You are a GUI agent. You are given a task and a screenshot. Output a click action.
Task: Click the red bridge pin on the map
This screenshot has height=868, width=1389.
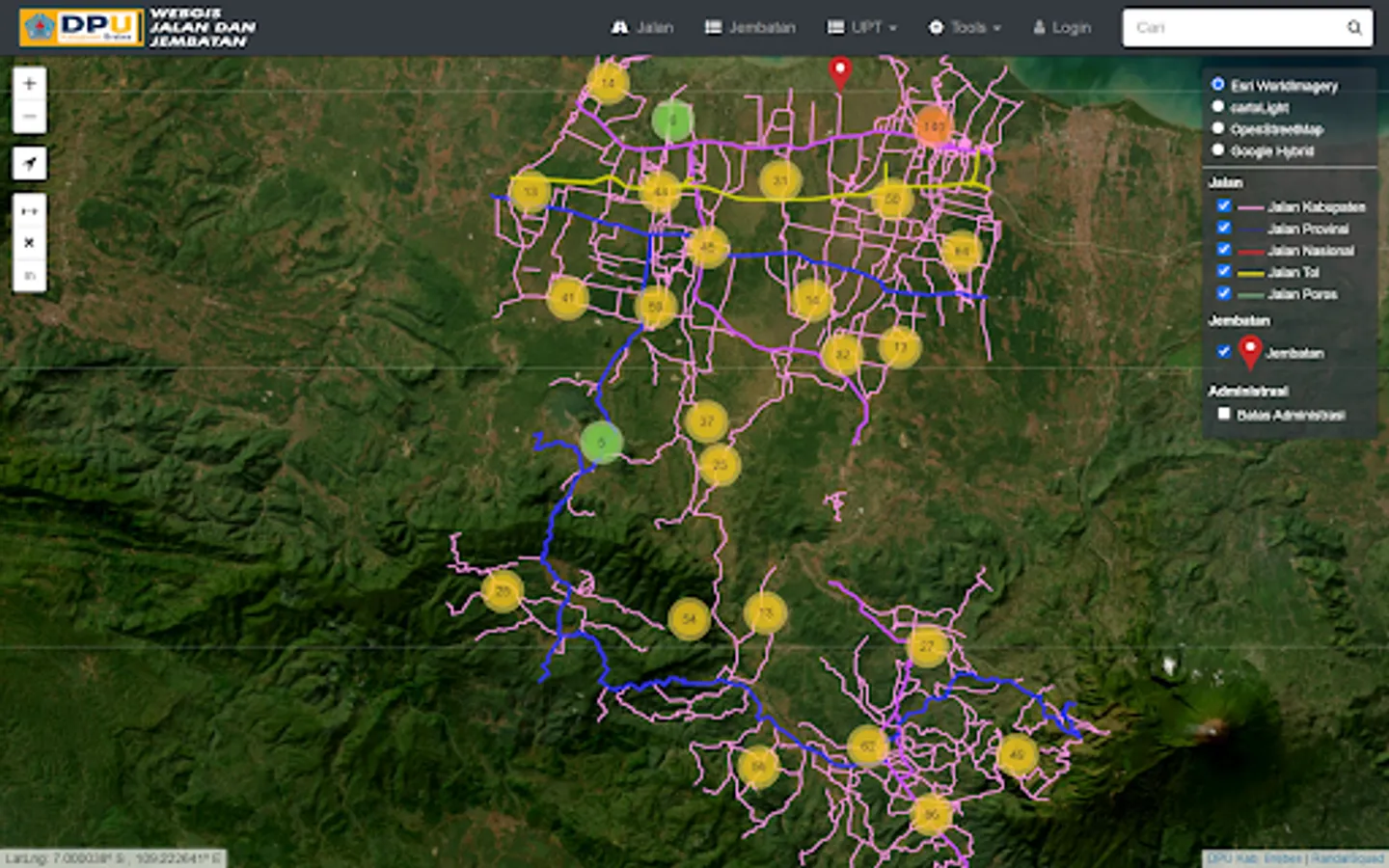click(840, 73)
